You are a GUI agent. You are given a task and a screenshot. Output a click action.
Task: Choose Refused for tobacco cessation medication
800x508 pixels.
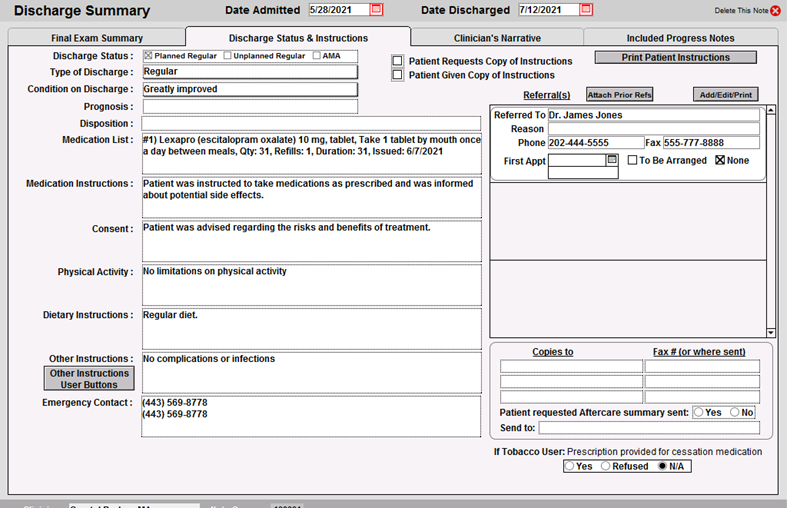[x=606, y=466]
